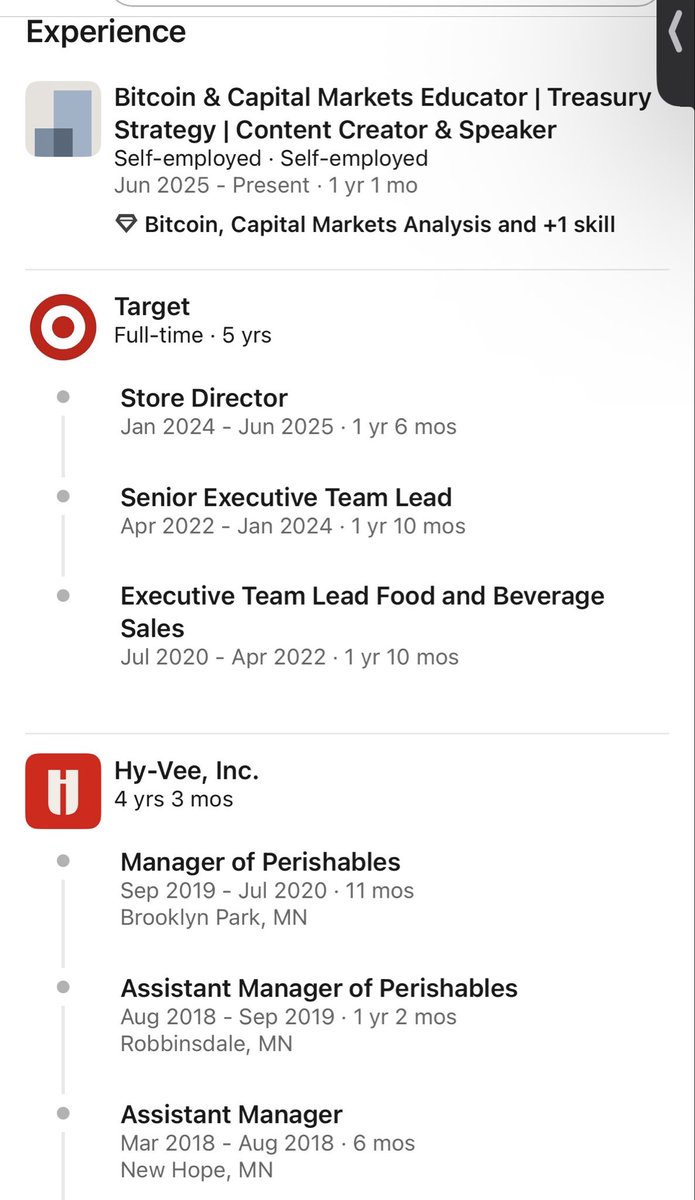This screenshot has height=1200, width=695.
Task: Open the Store Director position
Action: click(204, 398)
